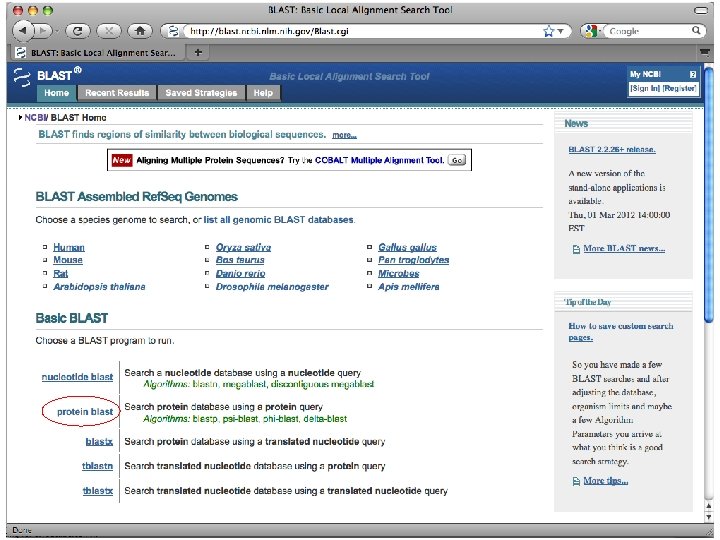
Task: Click the Google search engine icon
Action: coord(591,31)
